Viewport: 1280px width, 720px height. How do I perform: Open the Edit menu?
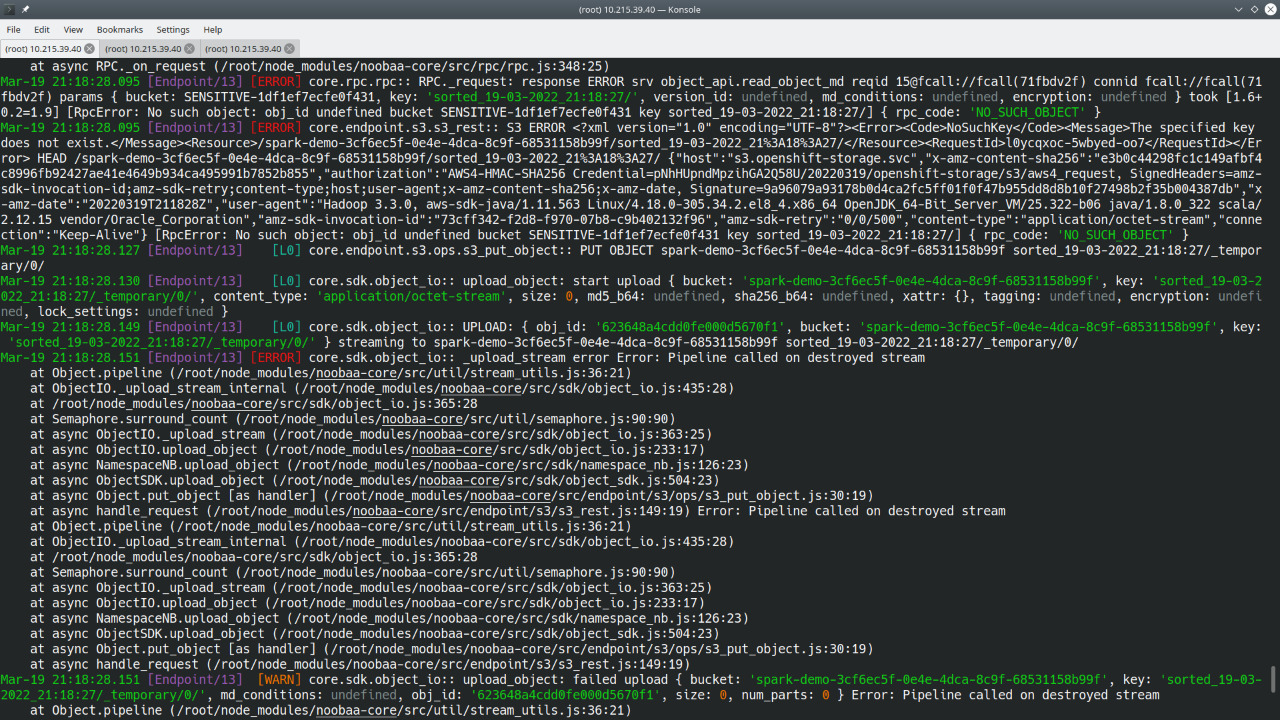pos(41,29)
